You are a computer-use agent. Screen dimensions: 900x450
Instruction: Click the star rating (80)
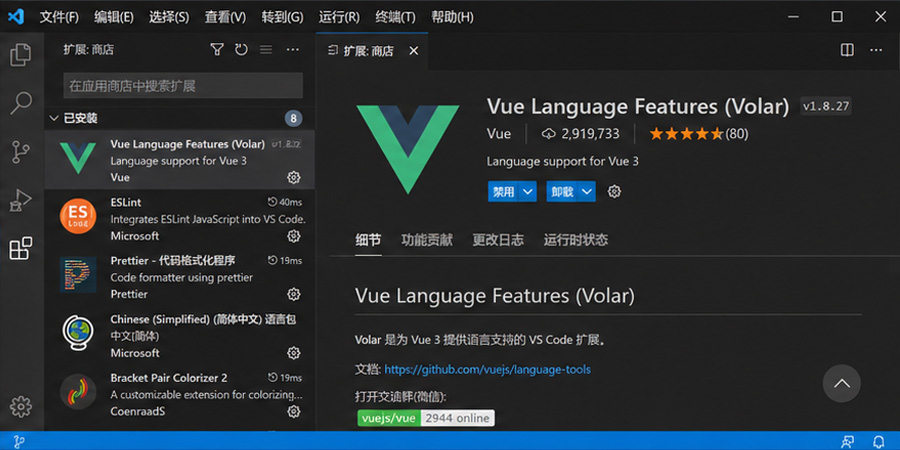pos(699,134)
